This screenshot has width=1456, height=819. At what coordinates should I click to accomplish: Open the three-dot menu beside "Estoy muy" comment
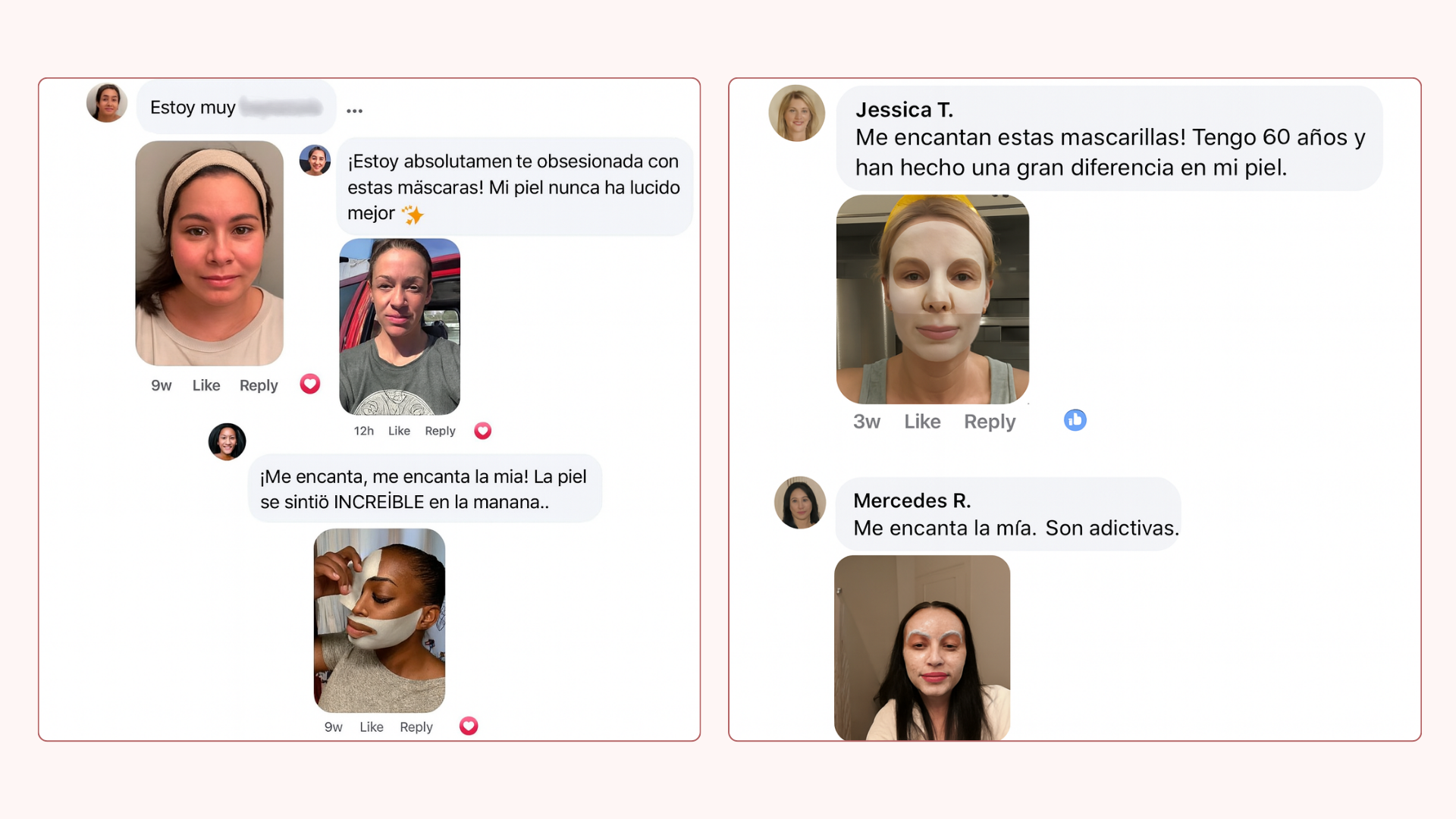coord(354,111)
